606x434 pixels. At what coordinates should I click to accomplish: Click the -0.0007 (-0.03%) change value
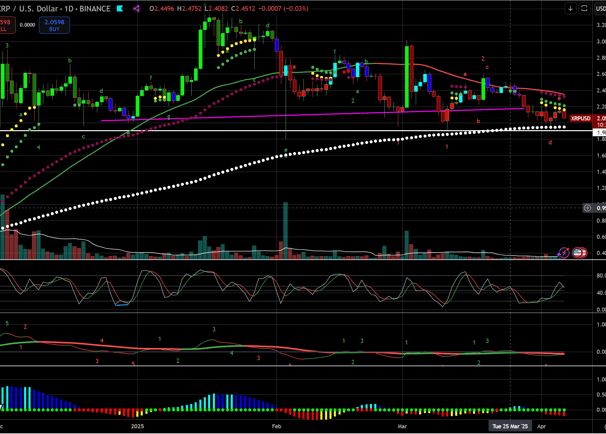pos(283,9)
